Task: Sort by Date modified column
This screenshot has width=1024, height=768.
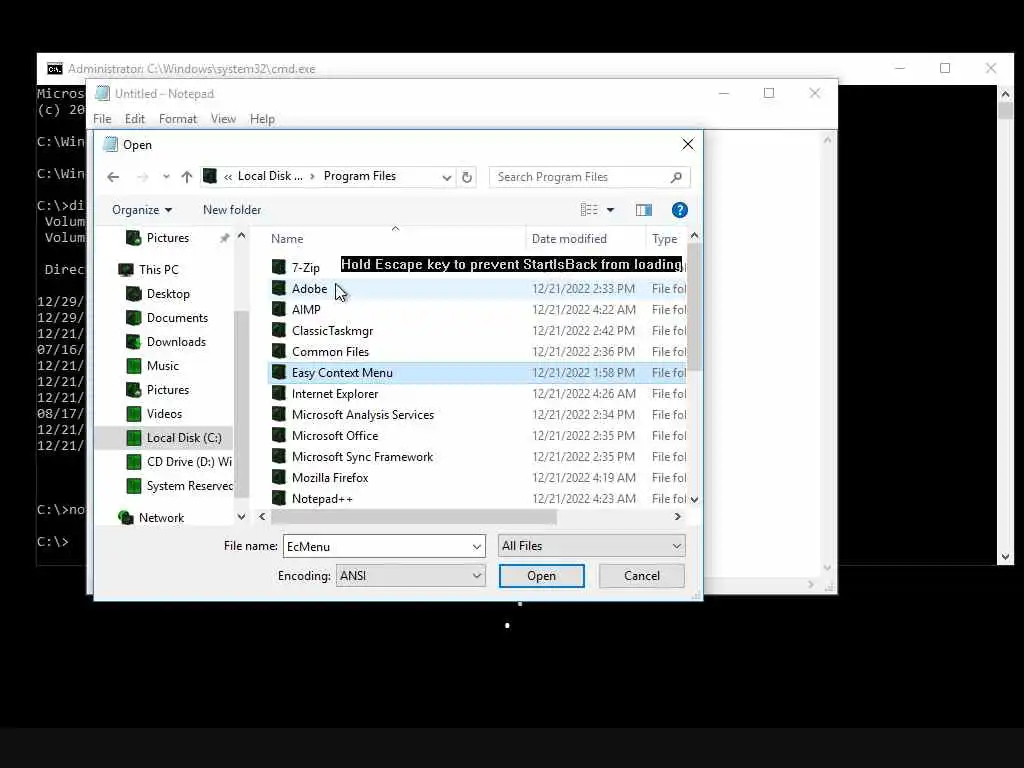Action: tap(569, 239)
